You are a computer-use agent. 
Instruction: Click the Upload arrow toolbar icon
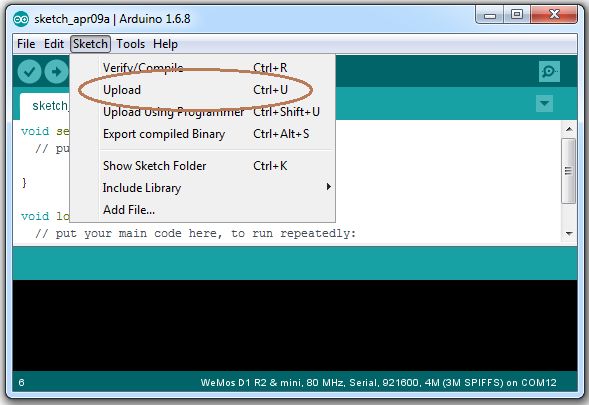pos(56,71)
